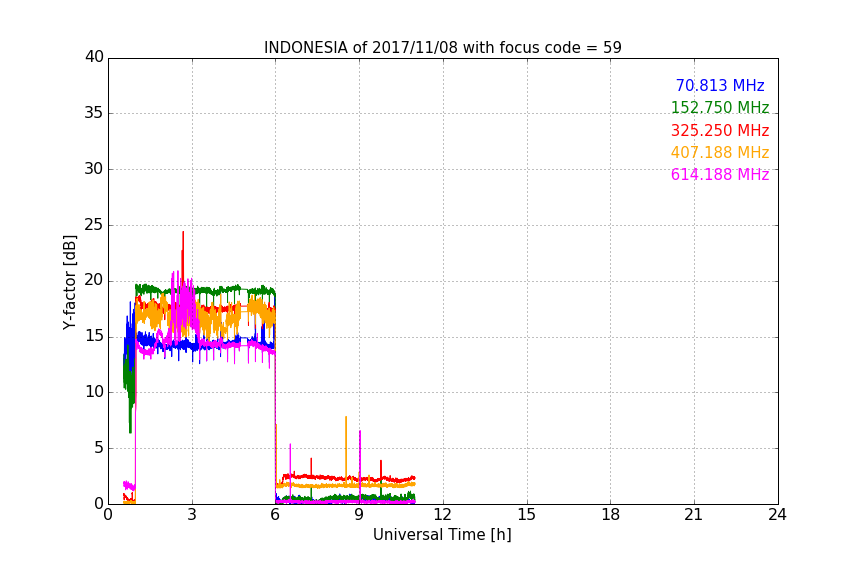
Task: Select the 407.188 MHz legend label
Action: point(720,152)
